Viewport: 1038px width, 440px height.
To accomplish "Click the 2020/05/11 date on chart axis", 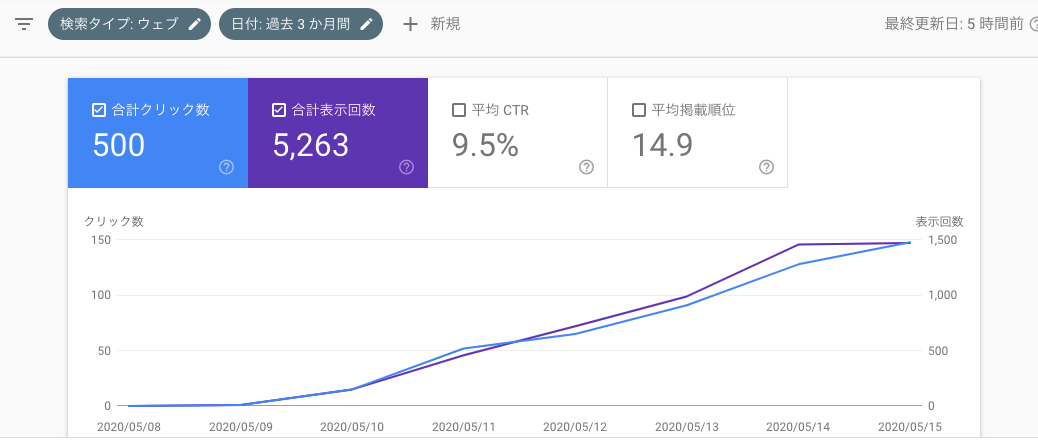I will (464, 425).
